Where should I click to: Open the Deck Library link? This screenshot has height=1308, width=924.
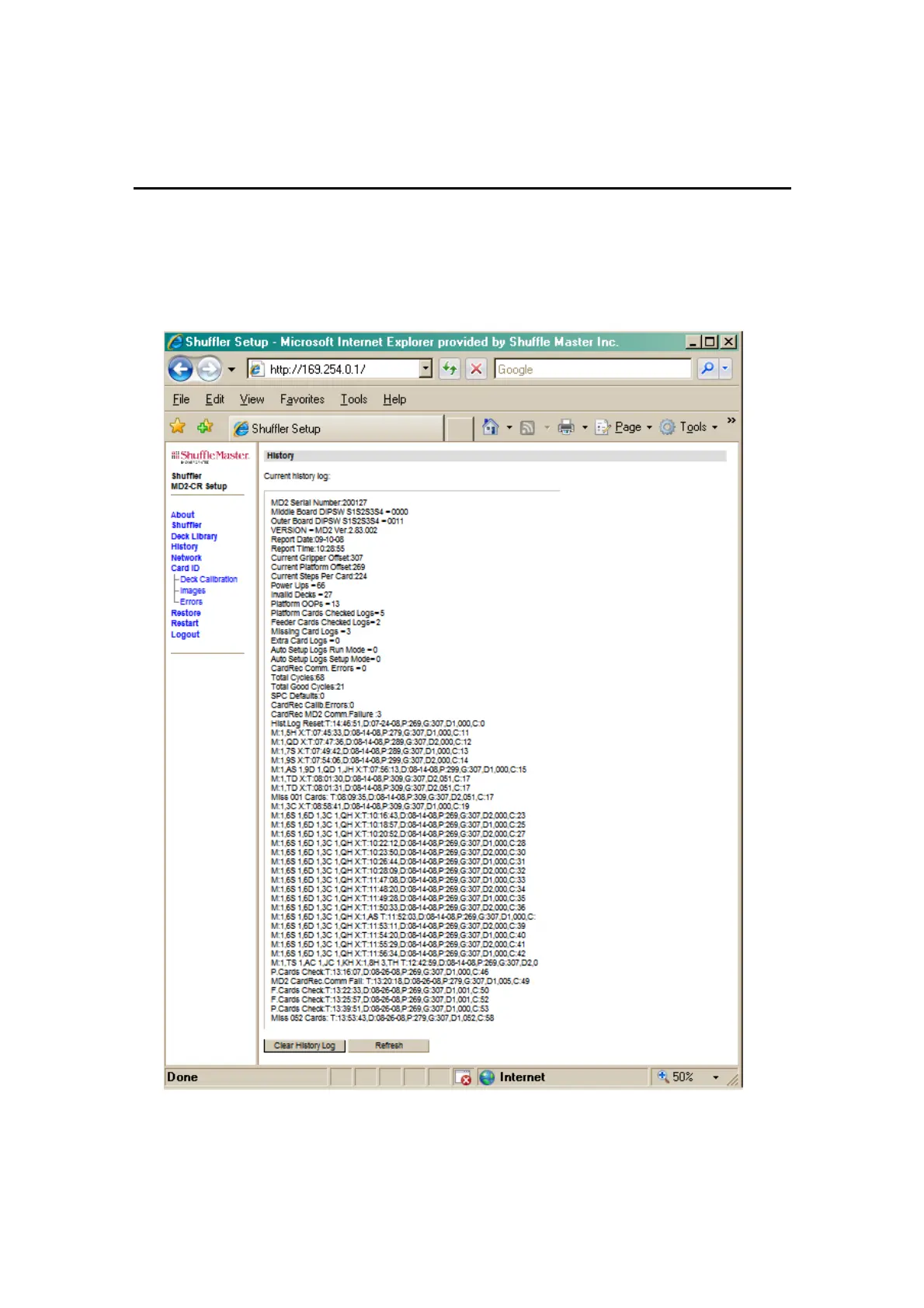[194, 537]
